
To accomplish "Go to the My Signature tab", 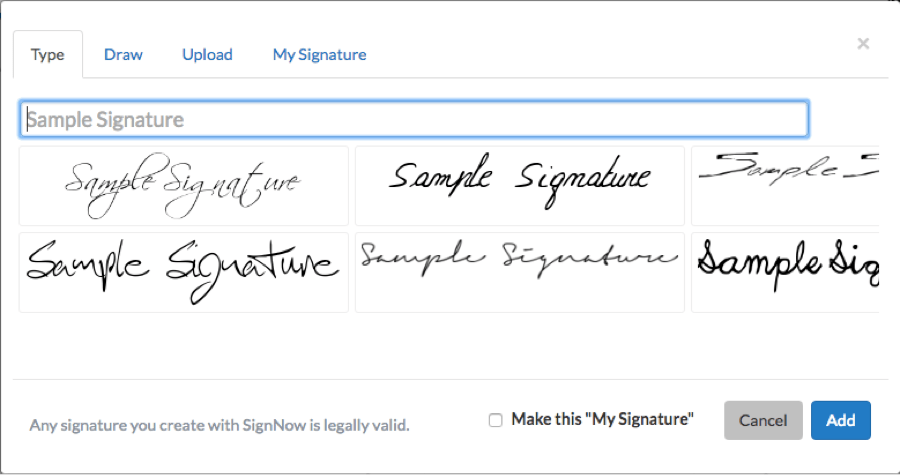I will (319, 55).
